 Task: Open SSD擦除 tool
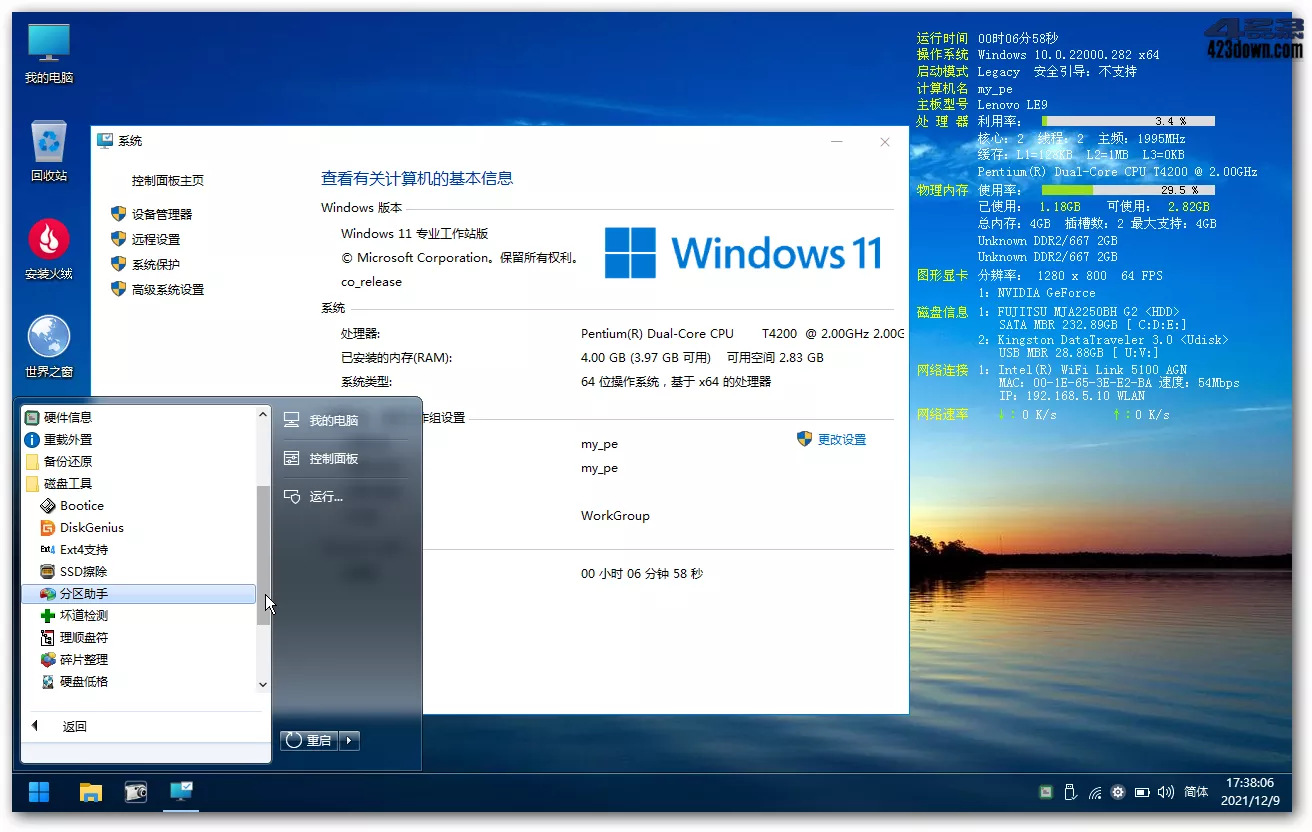(139, 571)
